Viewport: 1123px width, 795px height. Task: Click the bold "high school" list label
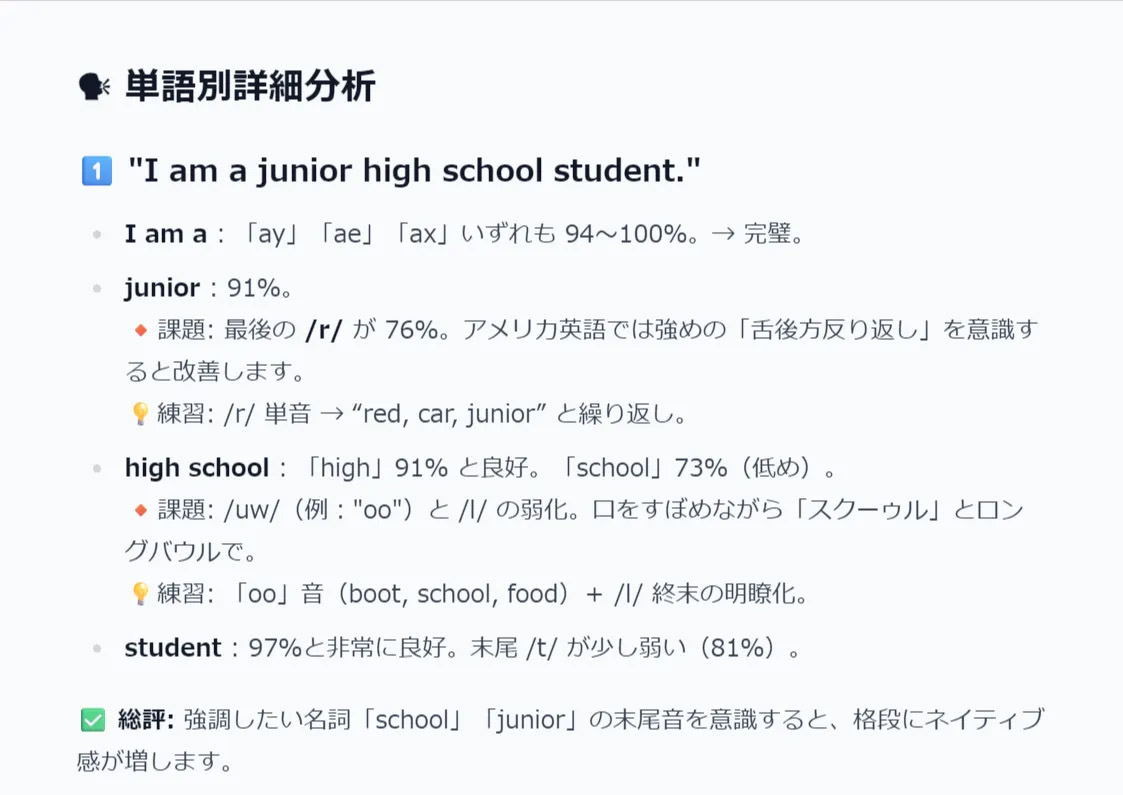point(197,468)
